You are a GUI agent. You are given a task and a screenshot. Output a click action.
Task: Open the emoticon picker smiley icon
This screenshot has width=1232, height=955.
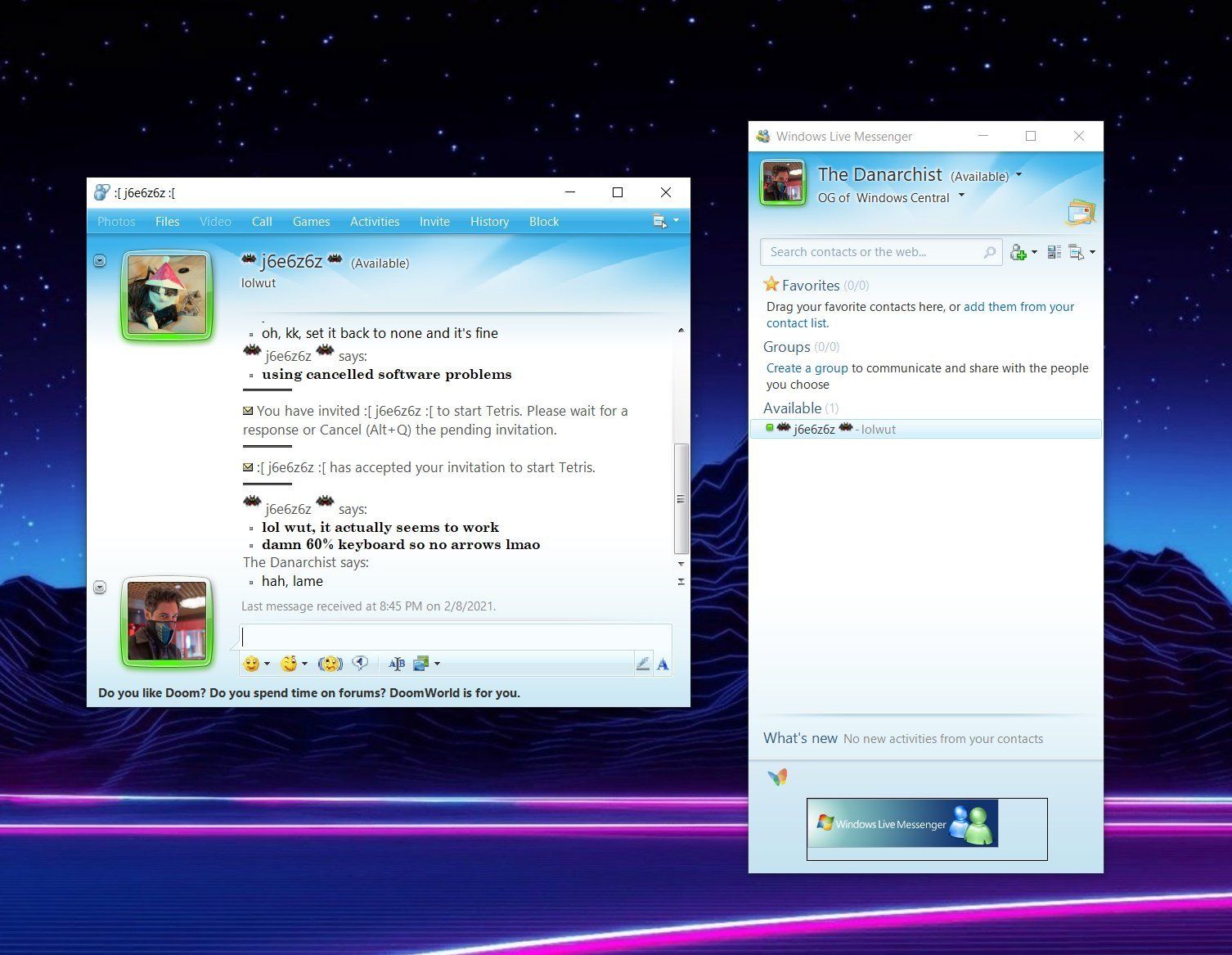(251, 664)
